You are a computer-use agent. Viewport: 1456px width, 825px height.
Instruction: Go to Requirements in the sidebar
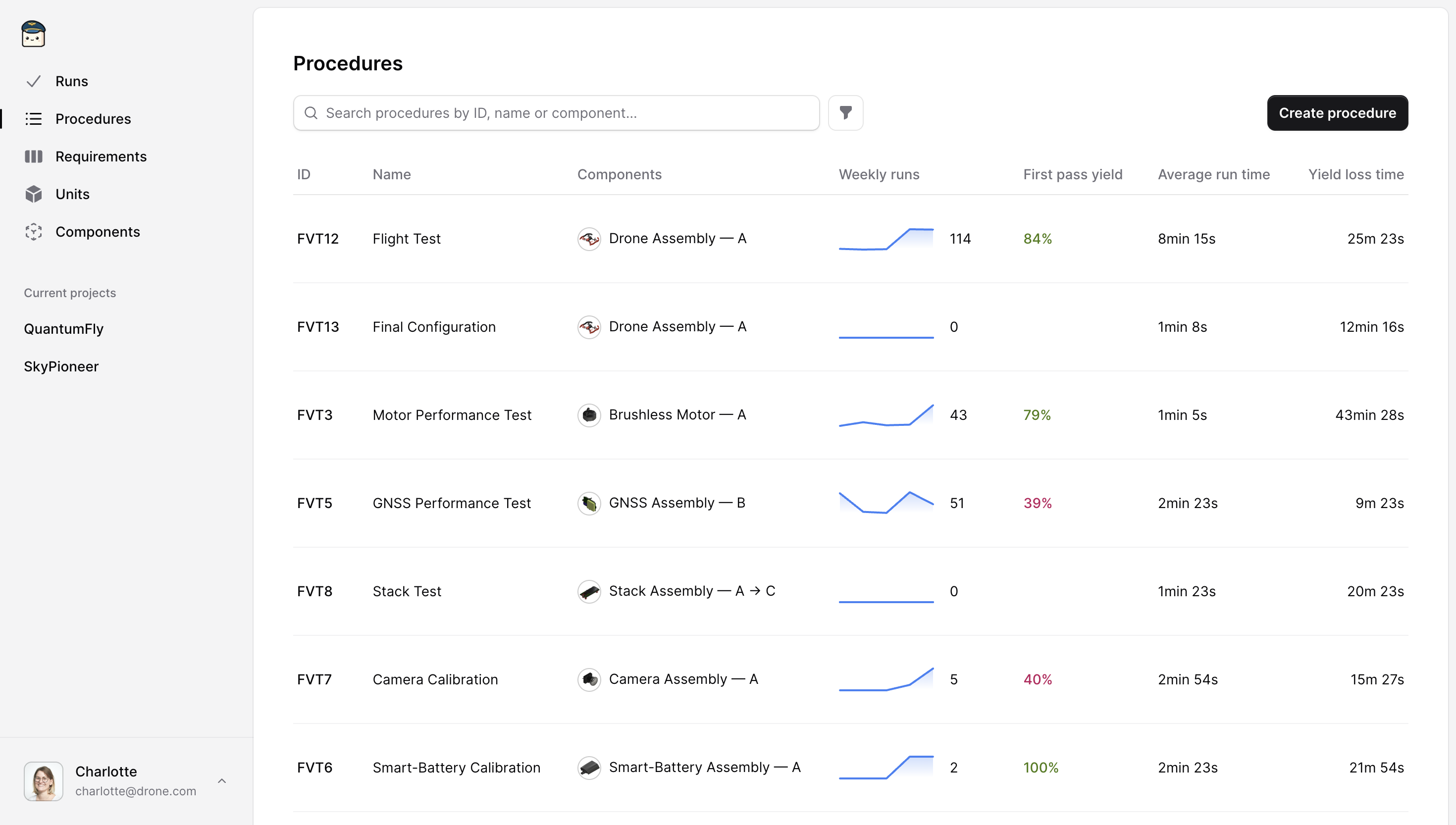tap(101, 156)
